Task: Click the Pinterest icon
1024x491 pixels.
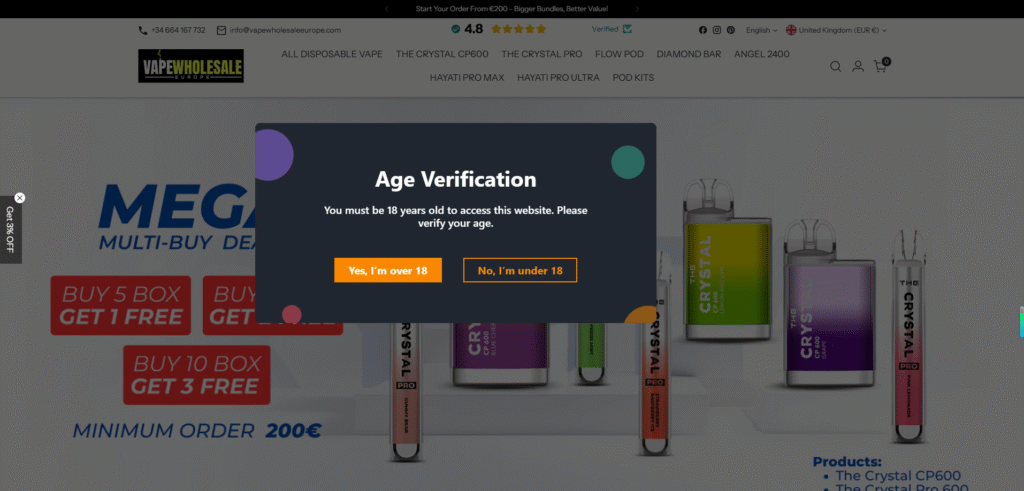Action: (x=730, y=30)
